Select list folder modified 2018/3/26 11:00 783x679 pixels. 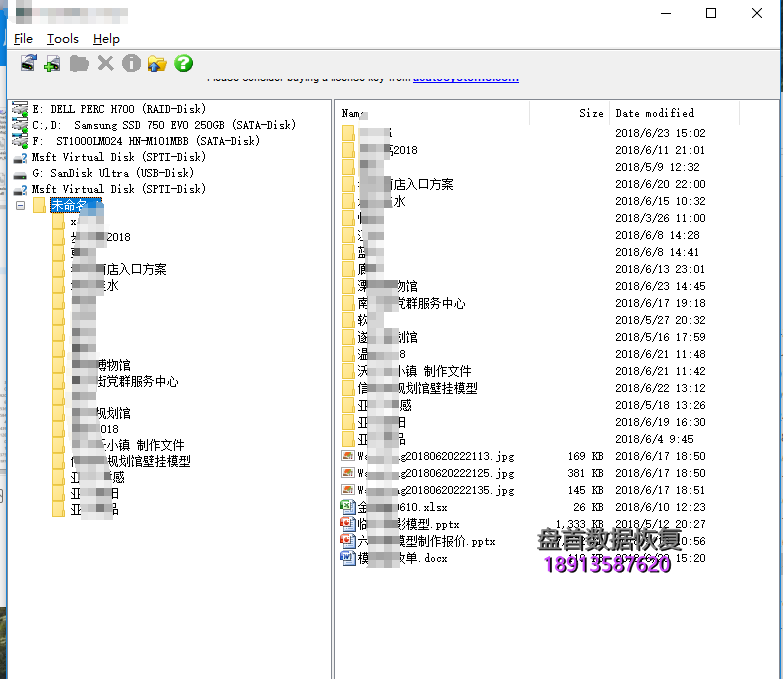(371, 218)
